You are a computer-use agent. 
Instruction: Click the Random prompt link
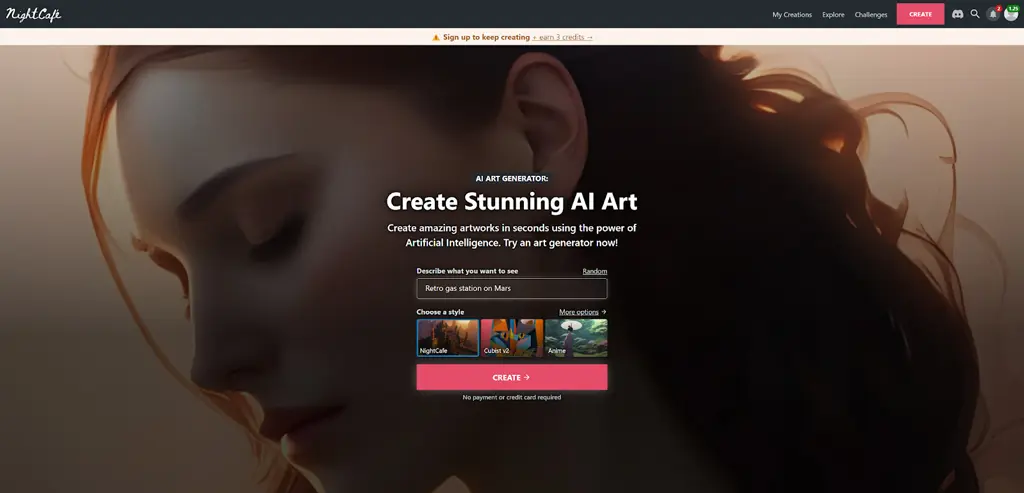[595, 271]
